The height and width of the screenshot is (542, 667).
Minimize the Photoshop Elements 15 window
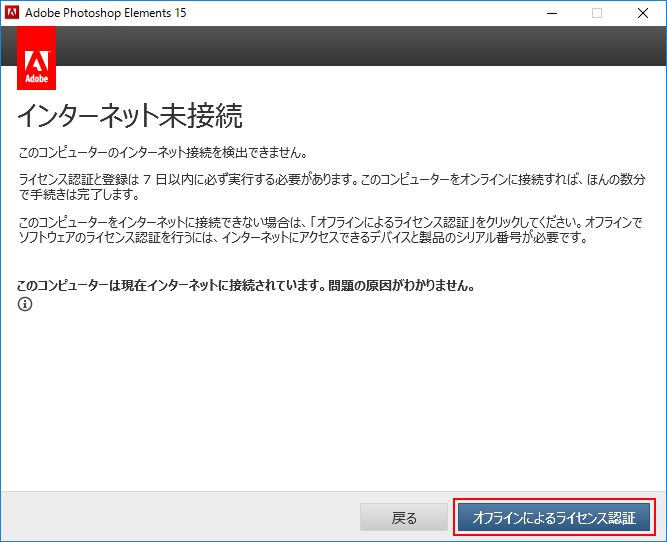[x=552, y=13]
